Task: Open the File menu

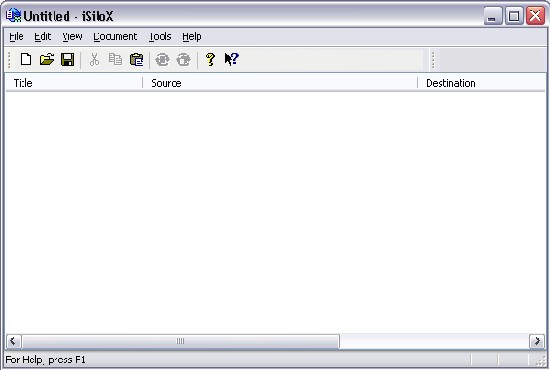Action: click(x=16, y=36)
